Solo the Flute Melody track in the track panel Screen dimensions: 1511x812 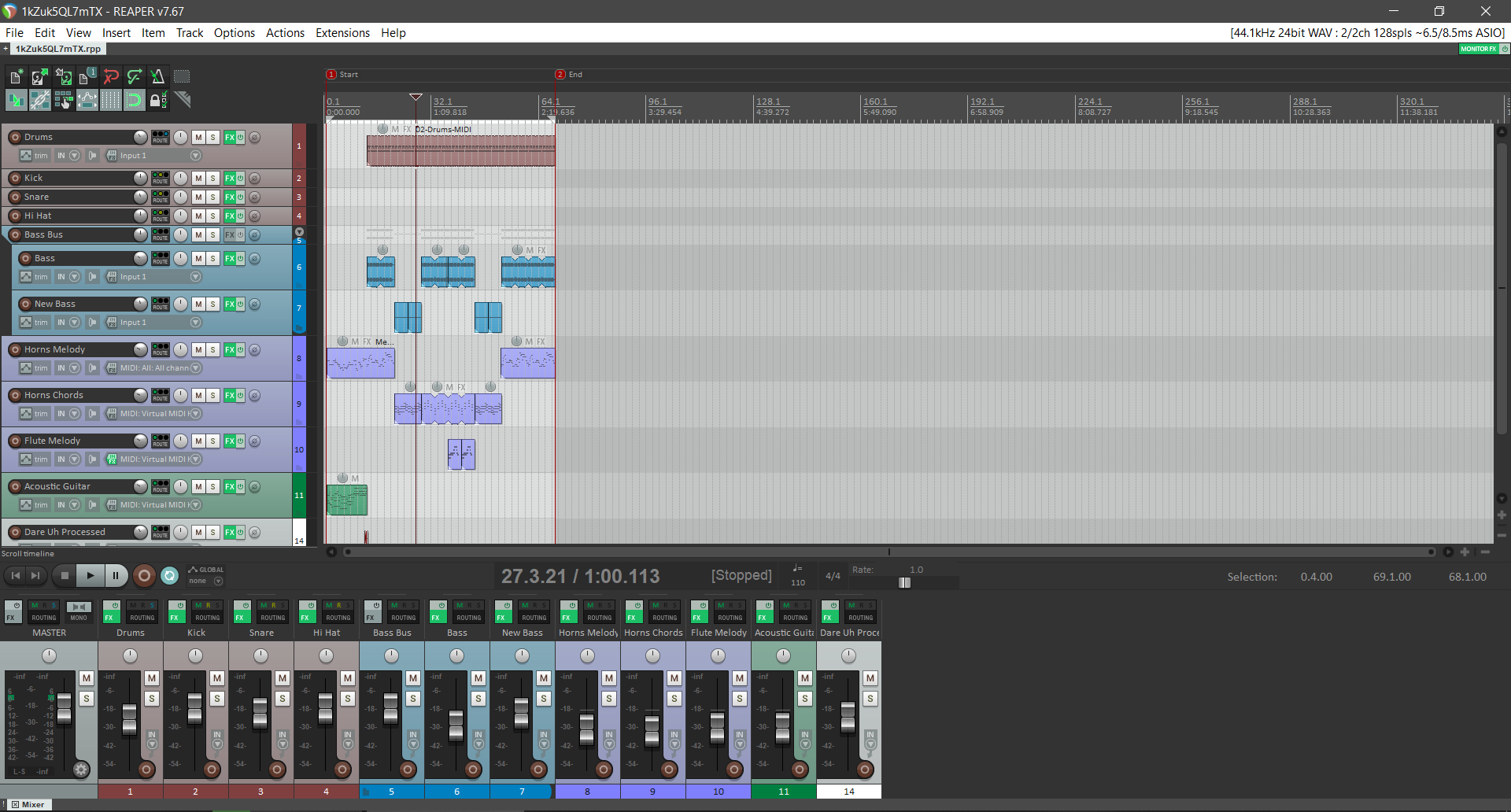tap(212, 441)
